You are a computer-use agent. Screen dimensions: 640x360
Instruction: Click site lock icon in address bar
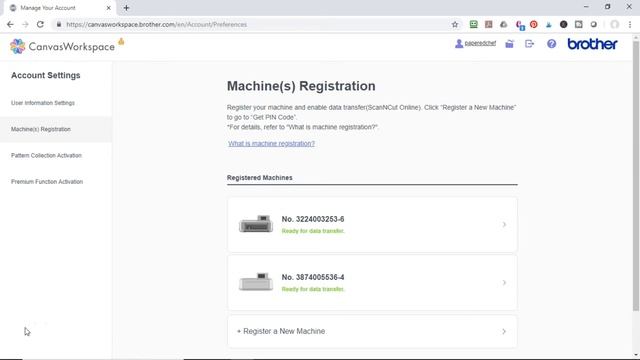[59, 24]
